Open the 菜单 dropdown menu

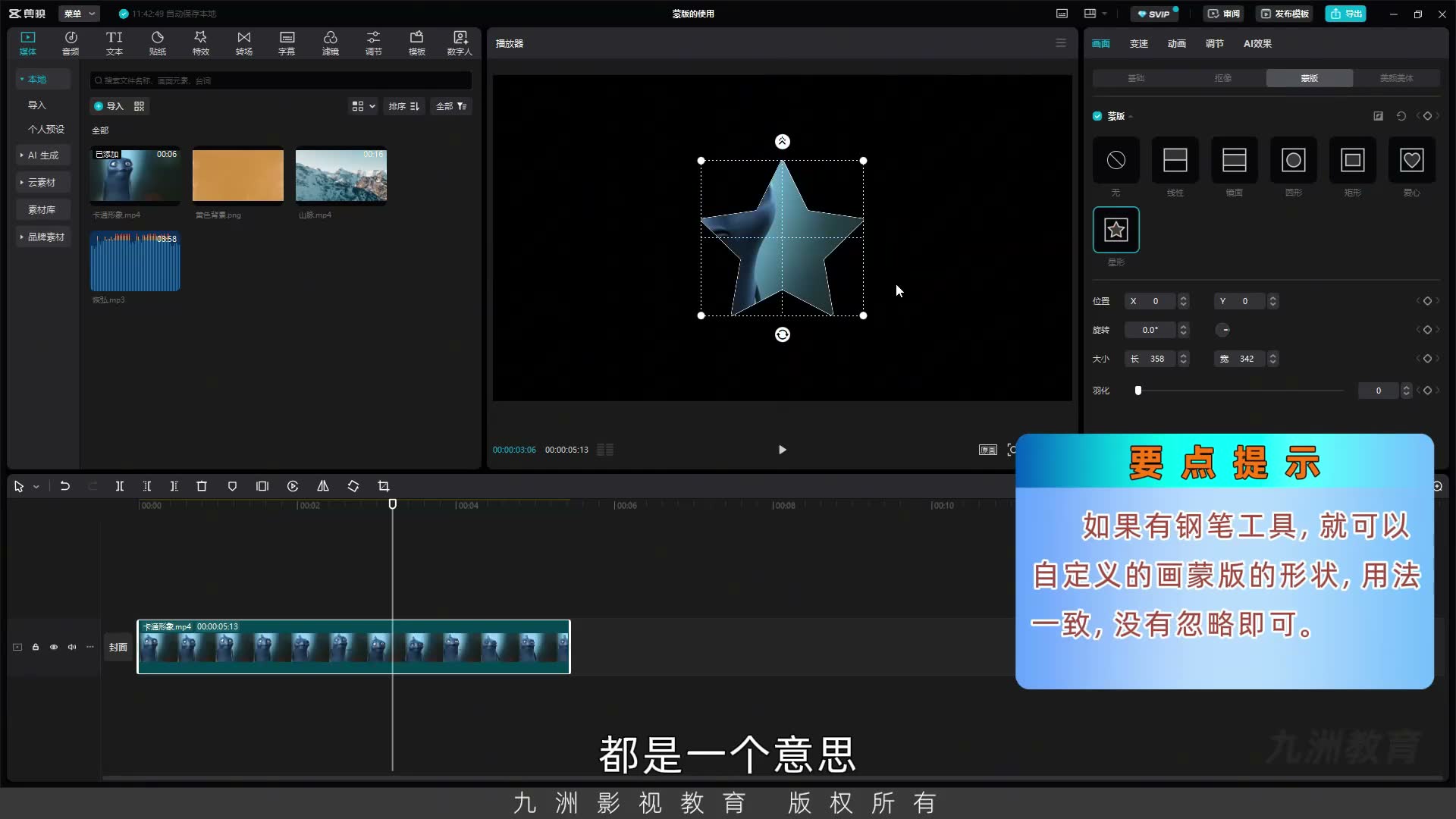(x=79, y=14)
